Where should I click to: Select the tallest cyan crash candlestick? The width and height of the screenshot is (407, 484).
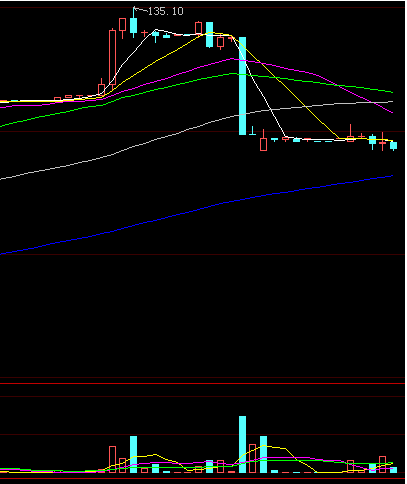pos(243,86)
